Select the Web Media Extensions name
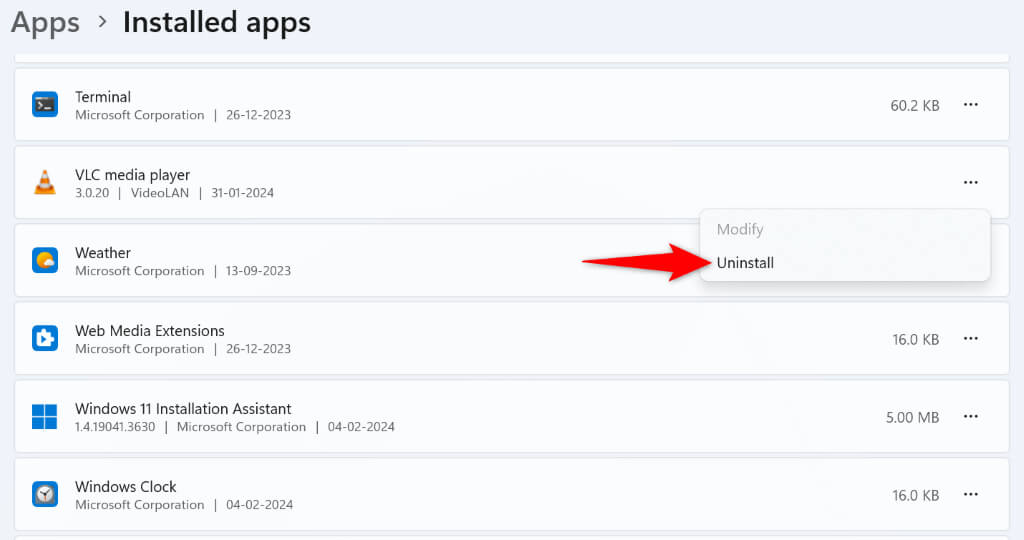 150,331
